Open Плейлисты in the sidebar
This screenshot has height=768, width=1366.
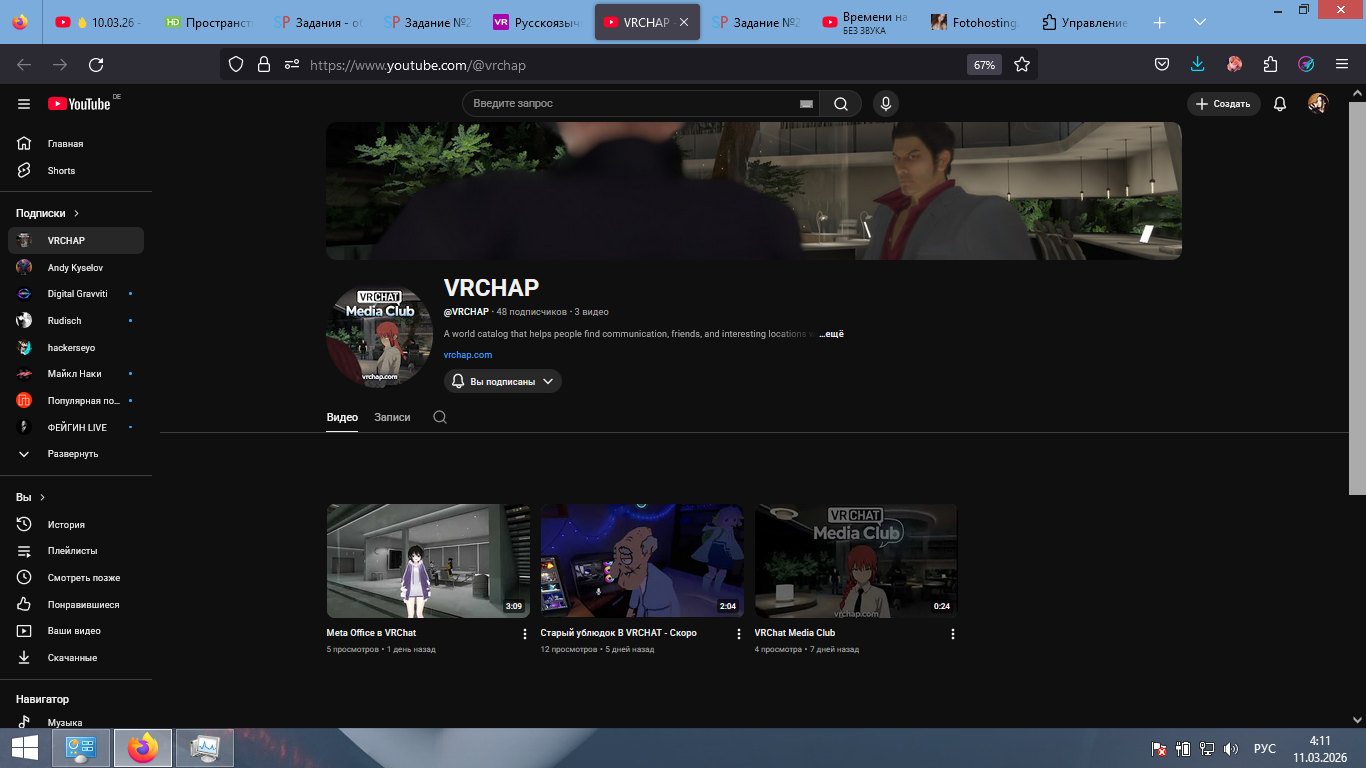click(x=76, y=551)
